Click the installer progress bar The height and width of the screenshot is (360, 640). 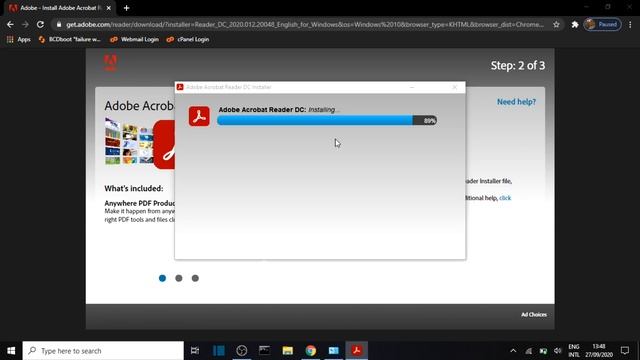[x=327, y=120]
